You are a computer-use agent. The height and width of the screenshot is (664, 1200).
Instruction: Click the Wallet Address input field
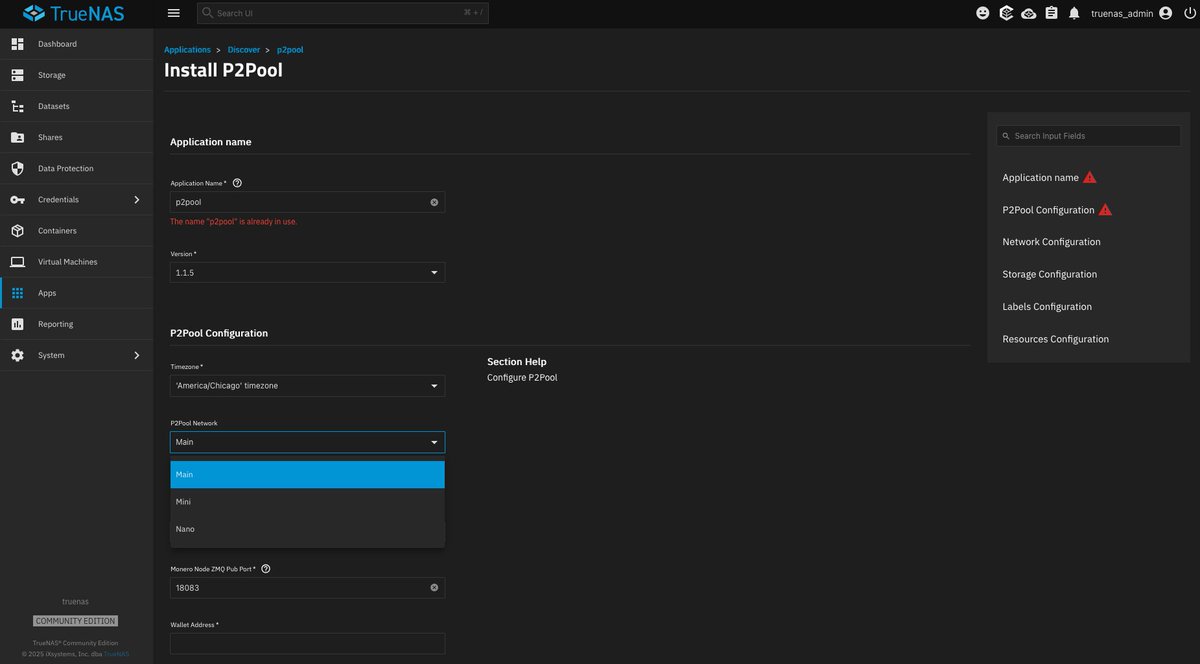[x=307, y=644]
